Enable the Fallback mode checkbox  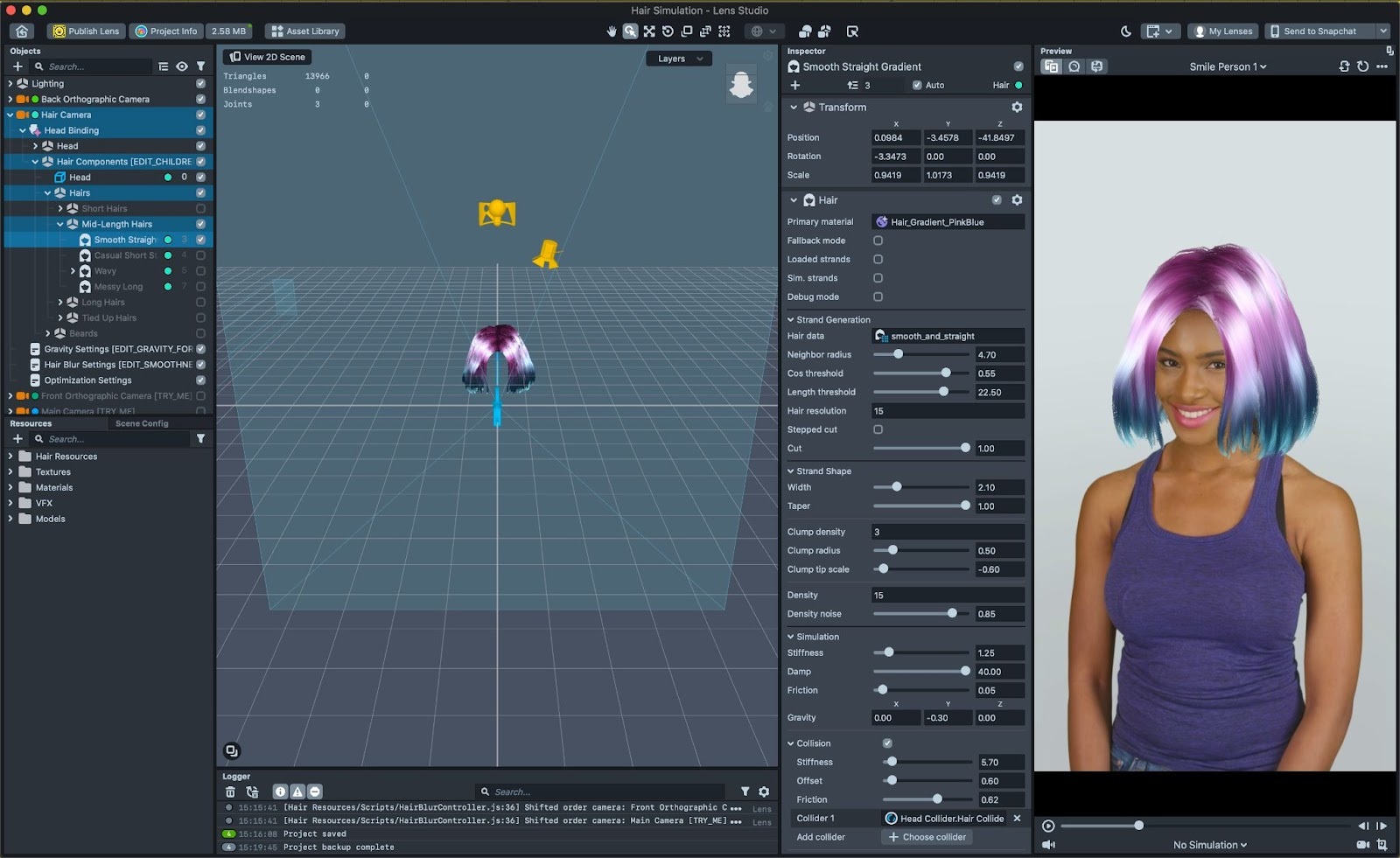coord(878,241)
